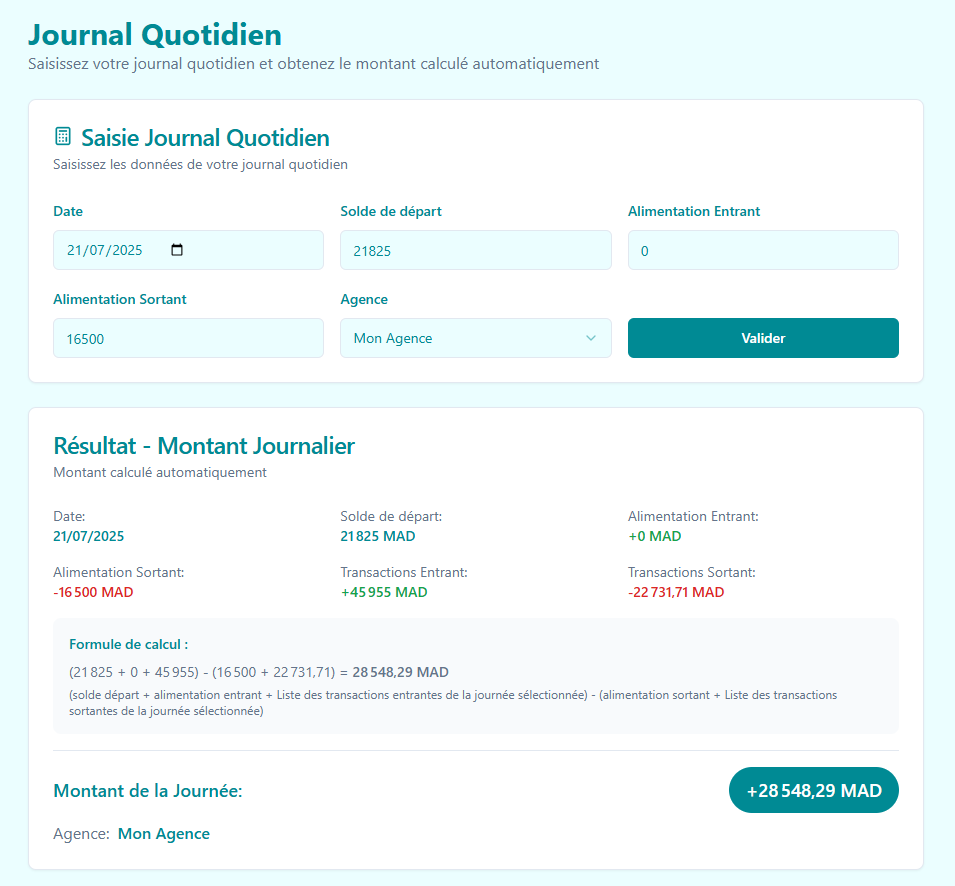Viewport: 955px width, 886px height.
Task: Select the Formule de calcul heading
Action: pyautogui.click(x=122, y=644)
